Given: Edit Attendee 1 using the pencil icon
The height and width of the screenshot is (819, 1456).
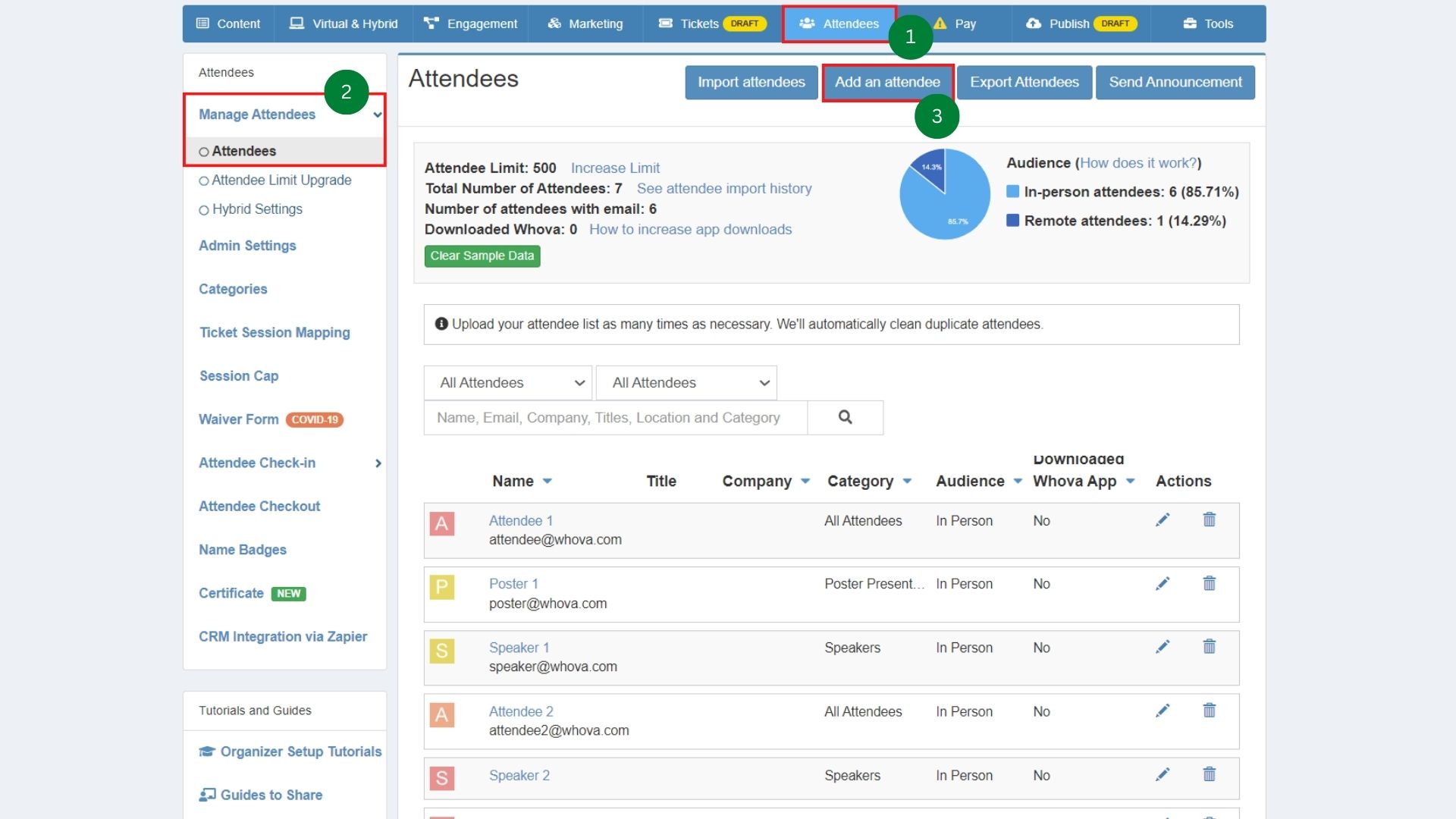Looking at the screenshot, I should pyautogui.click(x=1163, y=520).
